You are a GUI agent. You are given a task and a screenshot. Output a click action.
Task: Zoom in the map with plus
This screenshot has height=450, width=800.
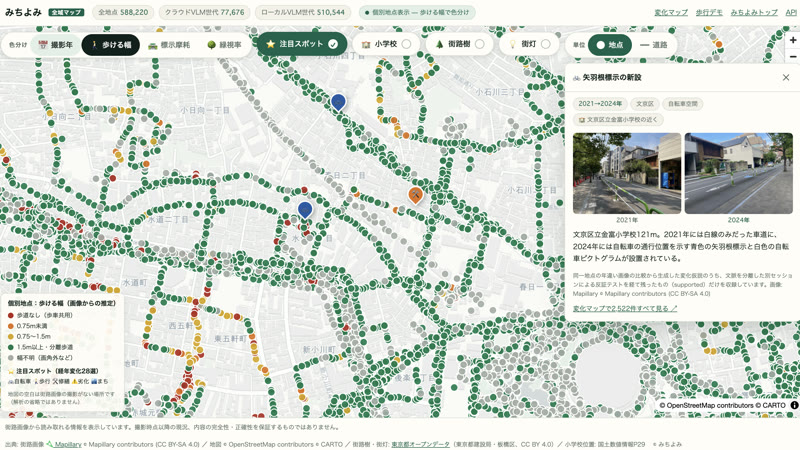792,40
